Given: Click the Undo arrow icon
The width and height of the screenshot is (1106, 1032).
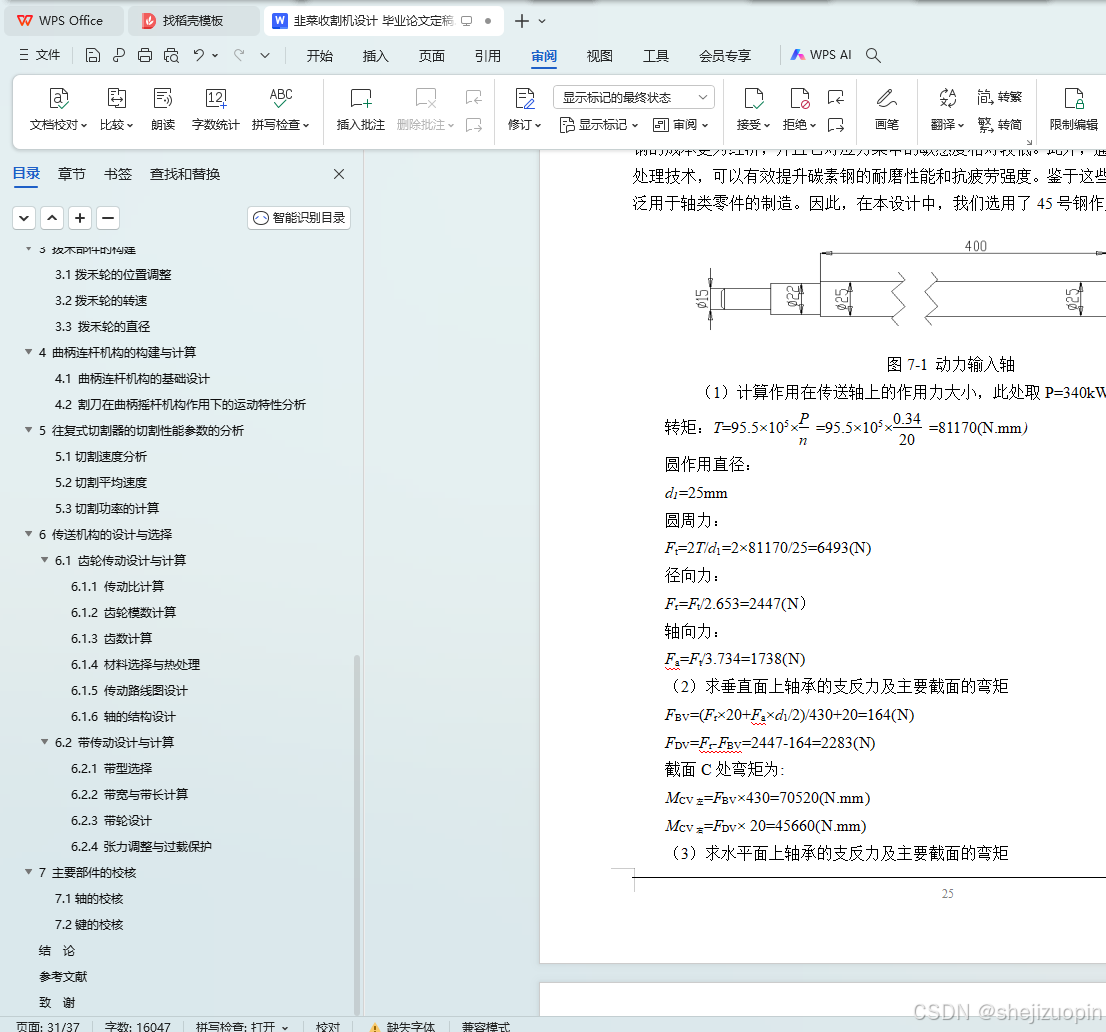Looking at the screenshot, I should 199,55.
